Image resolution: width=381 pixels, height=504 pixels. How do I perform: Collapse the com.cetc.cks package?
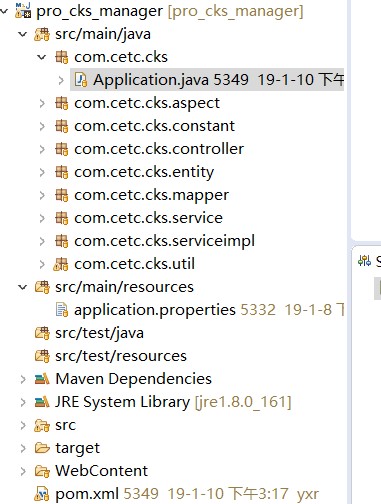click(42, 57)
